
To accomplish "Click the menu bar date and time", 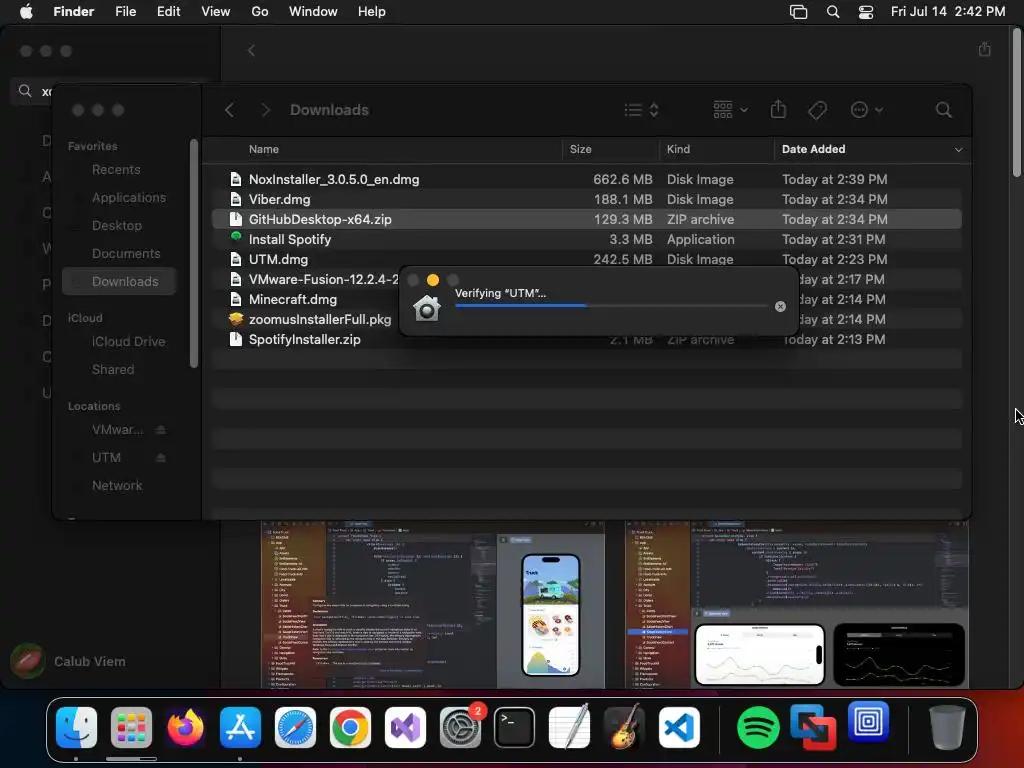I will (948, 12).
